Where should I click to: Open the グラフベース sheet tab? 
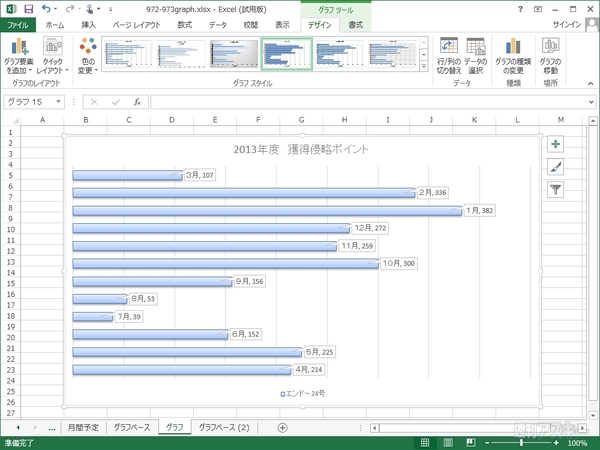tap(132, 427)
